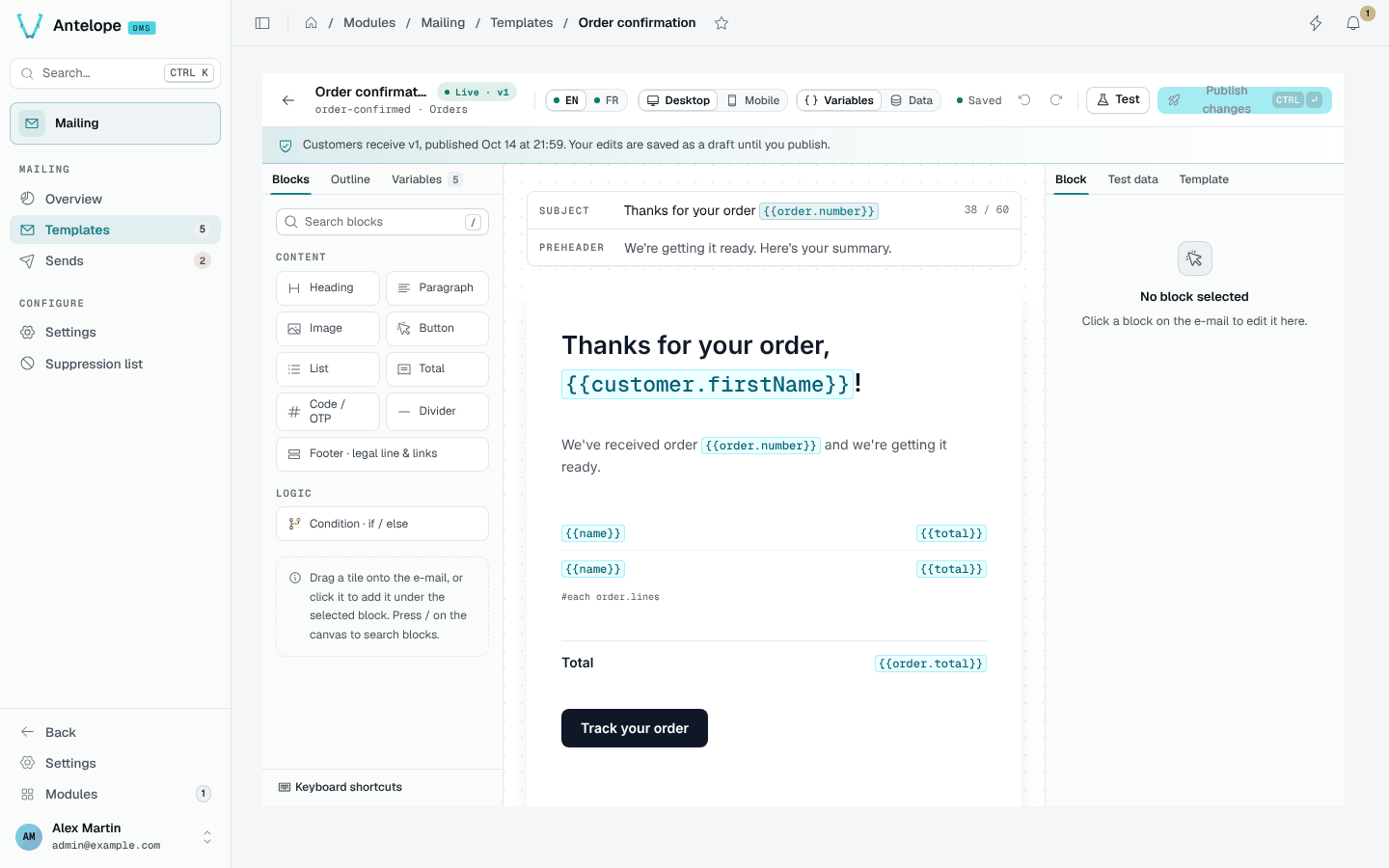Select the Mailing module header
The image size is (1389, 868).
pos(115,123)
